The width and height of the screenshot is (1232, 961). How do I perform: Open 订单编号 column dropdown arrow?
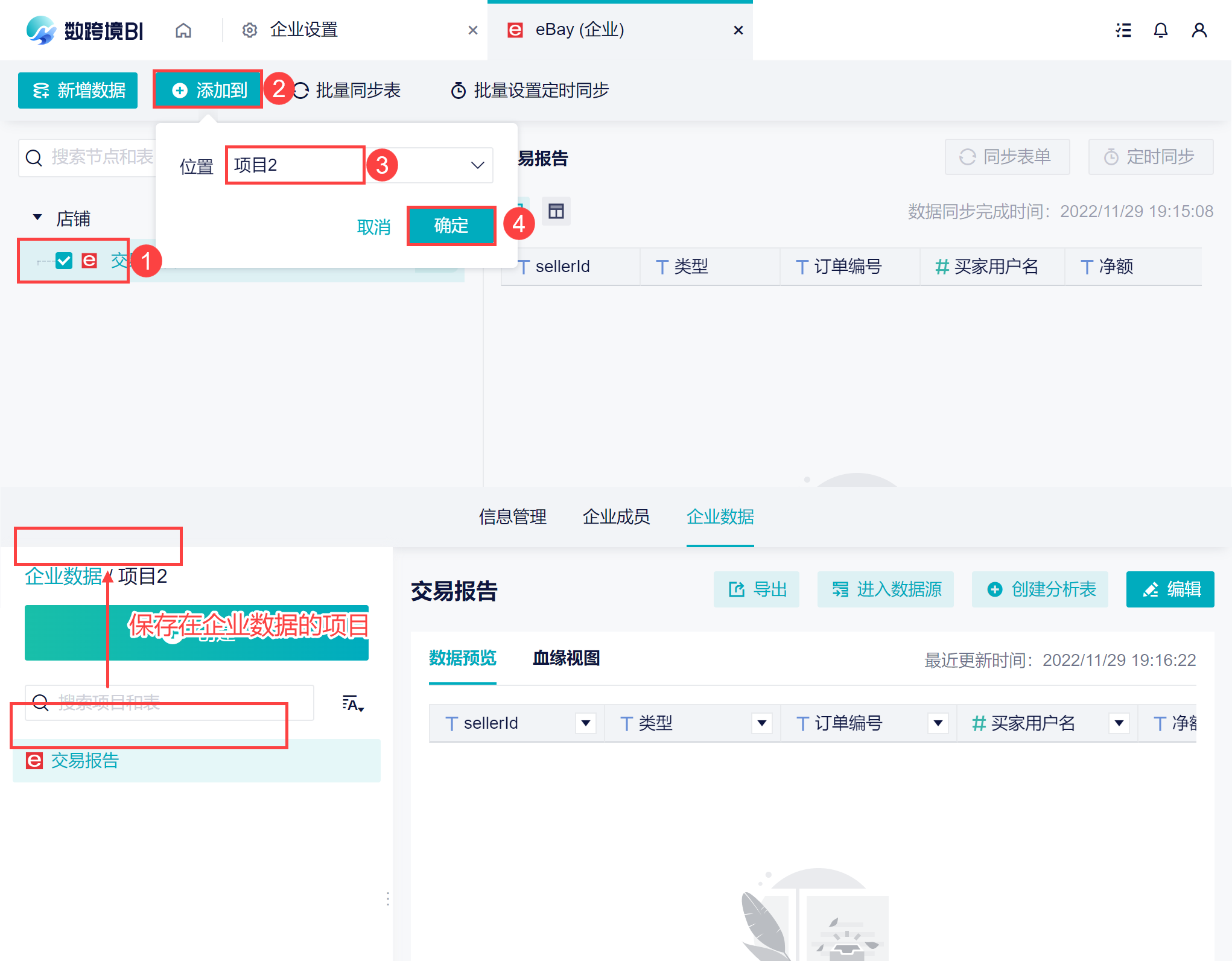click(938, 723)
